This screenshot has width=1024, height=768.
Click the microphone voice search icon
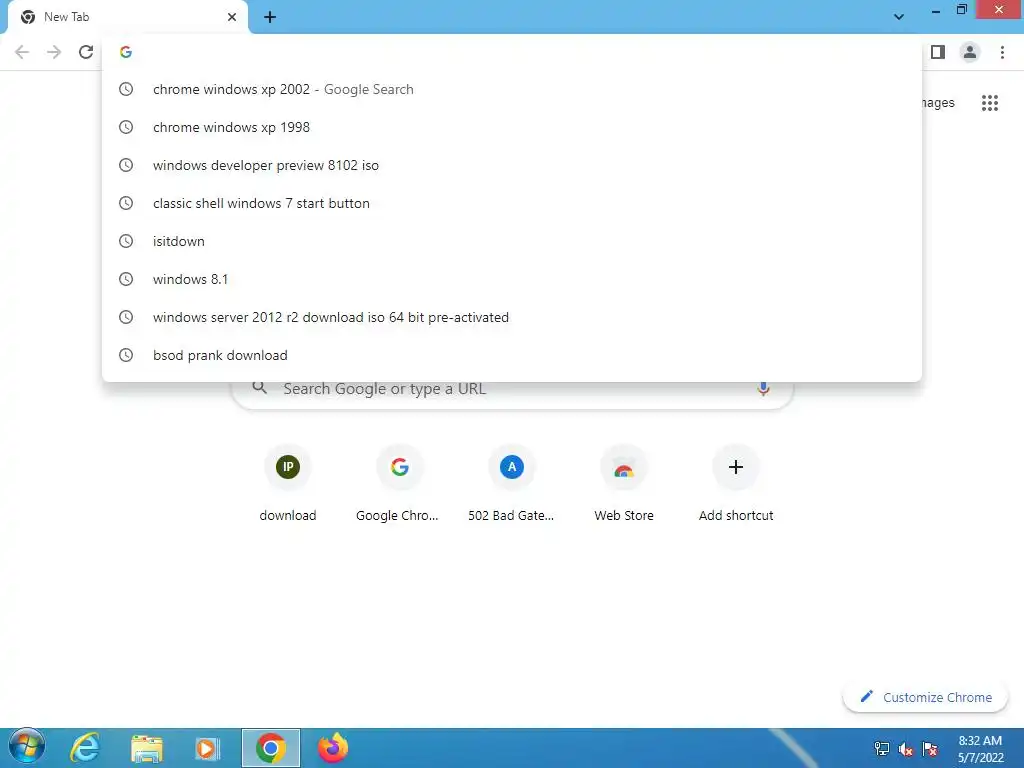pyautogui.click(x=763, y=389)
